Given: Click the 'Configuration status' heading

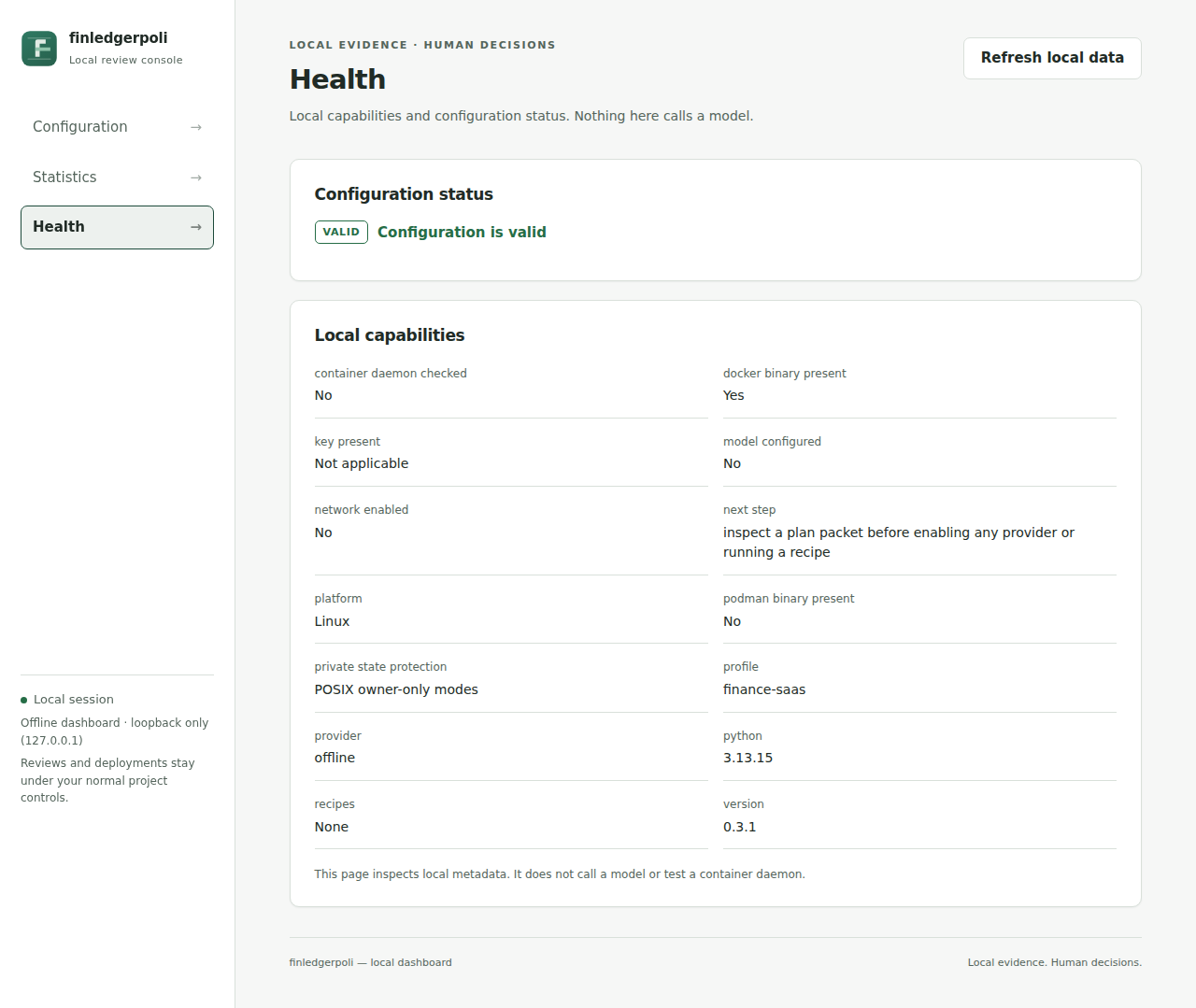Looking at the screenshot, I should (x=404, y=194).
